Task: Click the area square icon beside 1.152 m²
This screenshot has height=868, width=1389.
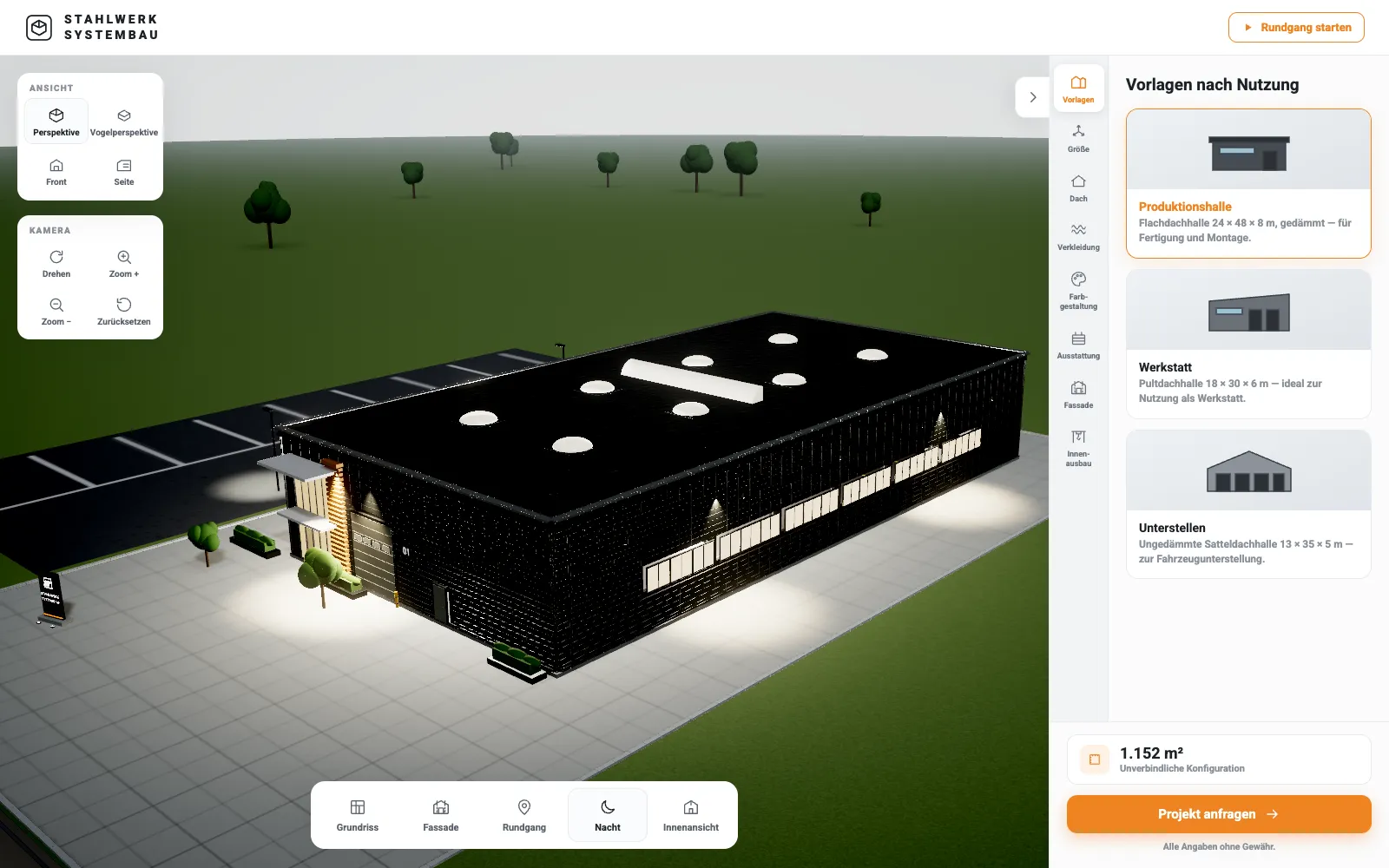Action: tap(1095, 759)
